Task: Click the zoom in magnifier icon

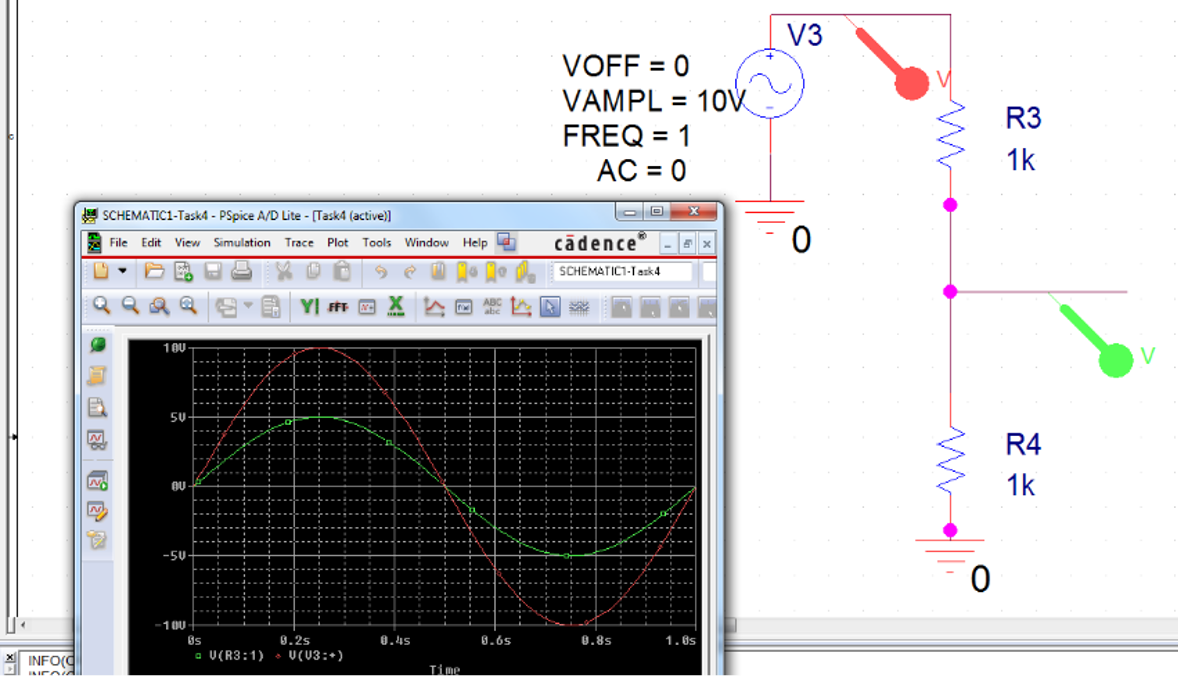Action: [101, 306]
